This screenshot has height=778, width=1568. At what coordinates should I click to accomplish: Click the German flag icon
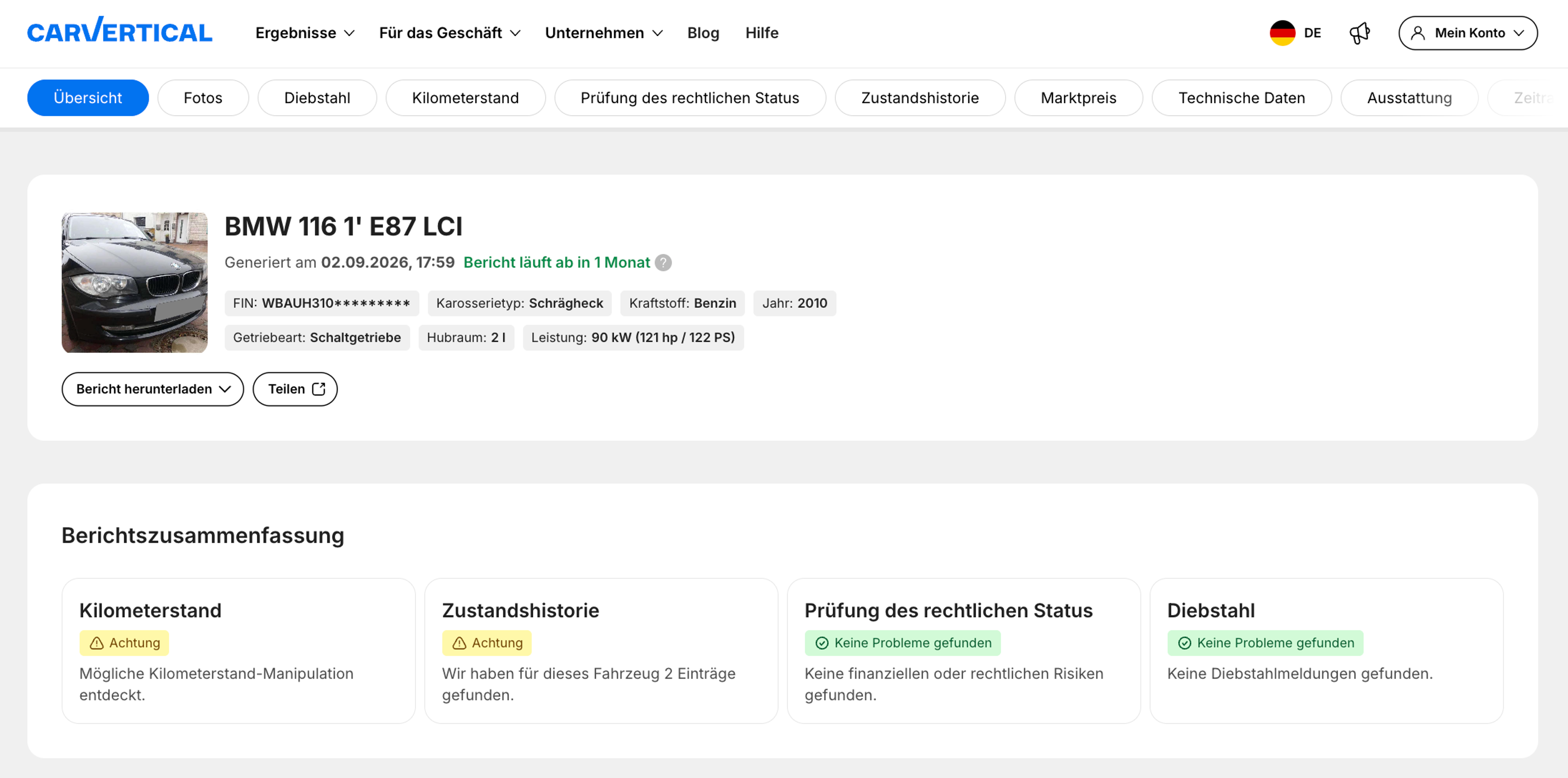point(1282,33)
